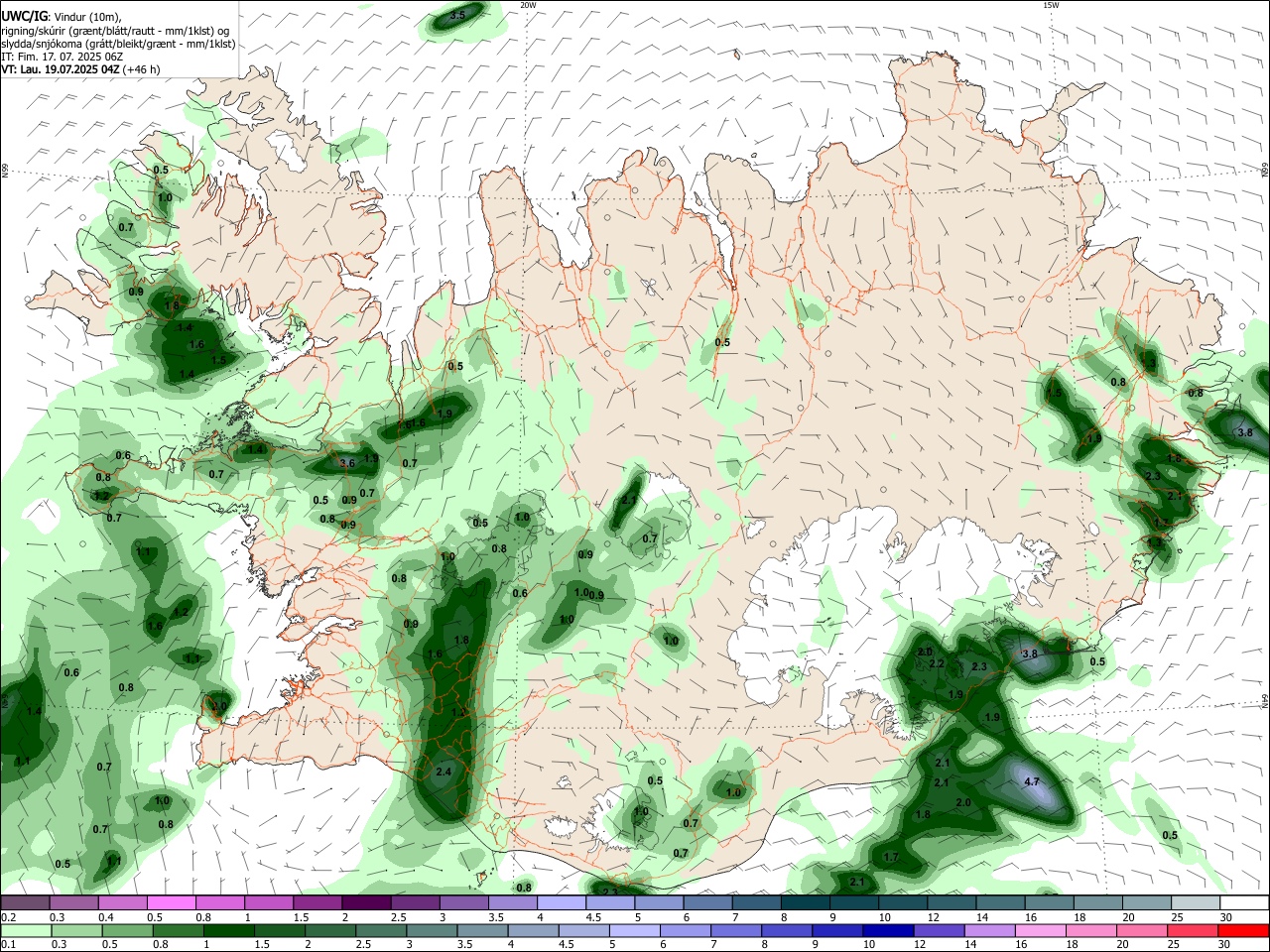Click the '0.4' label in the legend
This screenshot has width=1270, height=952.
106,917
